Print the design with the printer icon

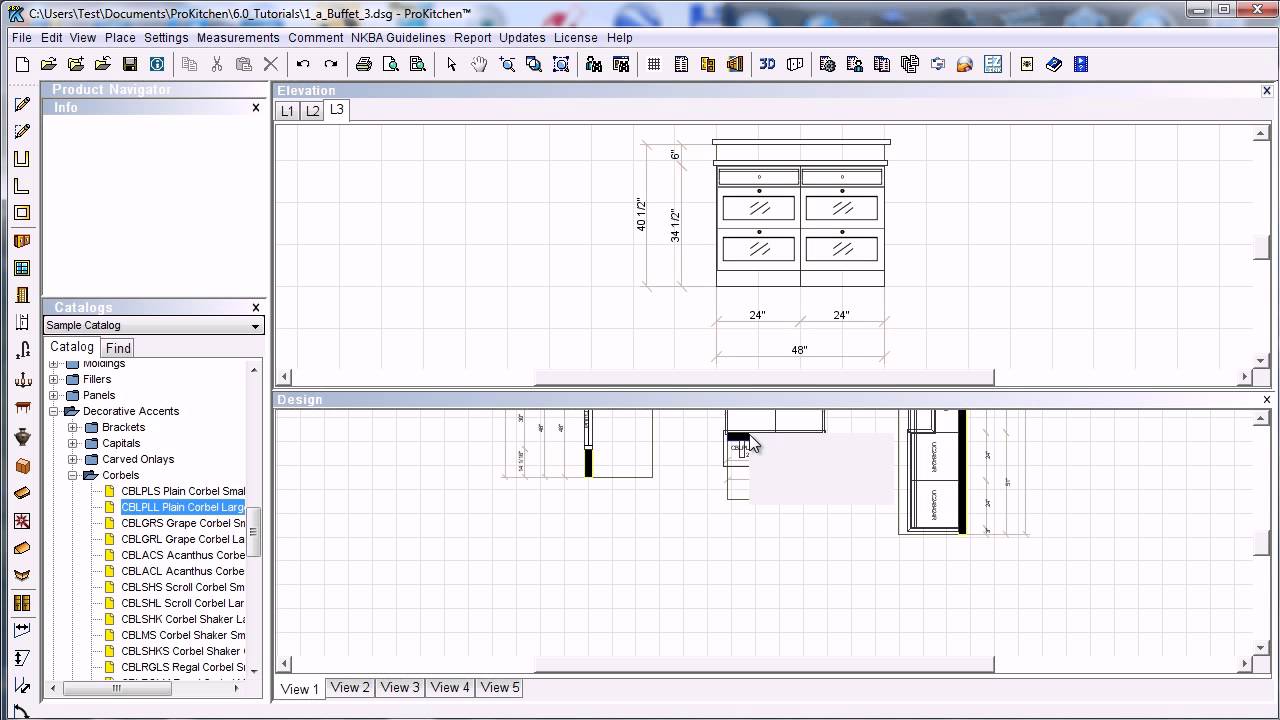(363, 64)
